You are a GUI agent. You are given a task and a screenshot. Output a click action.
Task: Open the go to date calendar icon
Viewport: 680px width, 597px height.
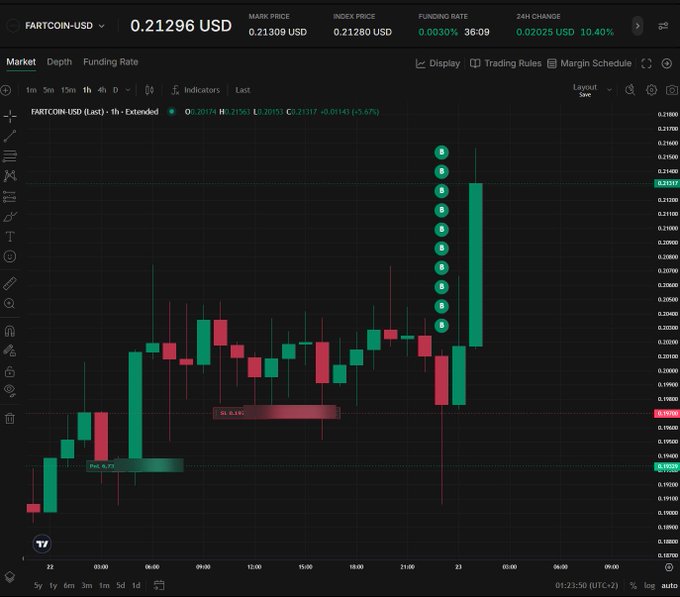[159, 585]
